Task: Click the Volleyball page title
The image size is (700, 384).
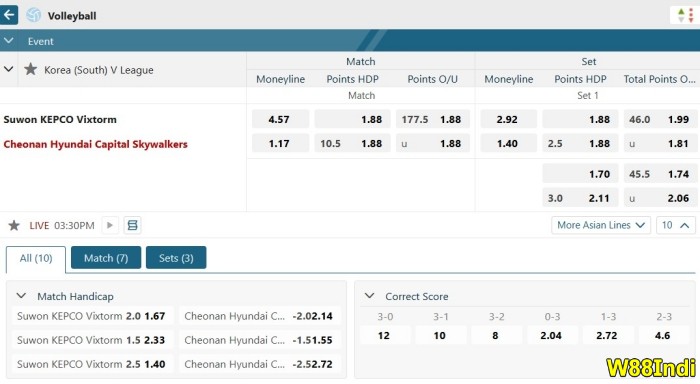Action: coord(72,16)
